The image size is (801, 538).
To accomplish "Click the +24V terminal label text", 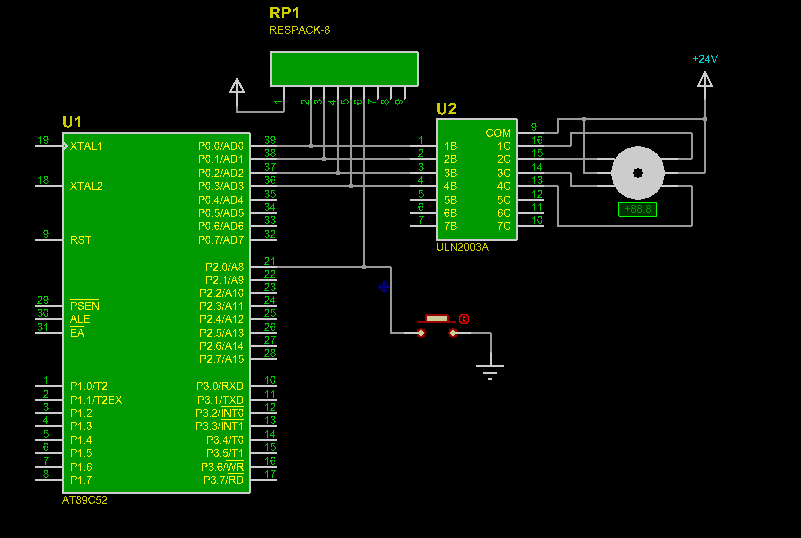I will pos(705,59).
